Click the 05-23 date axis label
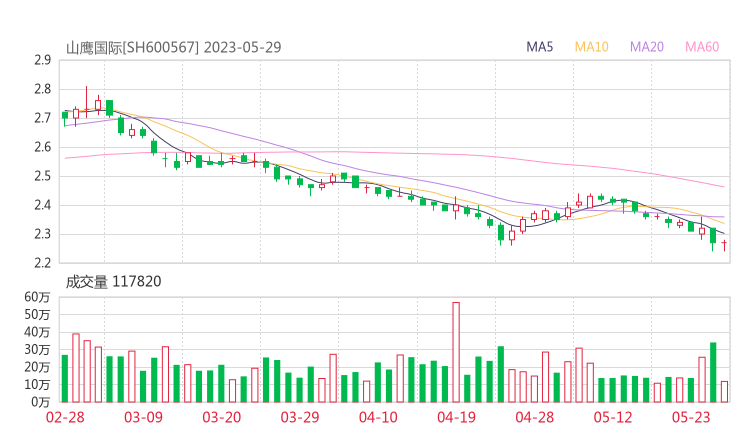 (x=690, y=417)
